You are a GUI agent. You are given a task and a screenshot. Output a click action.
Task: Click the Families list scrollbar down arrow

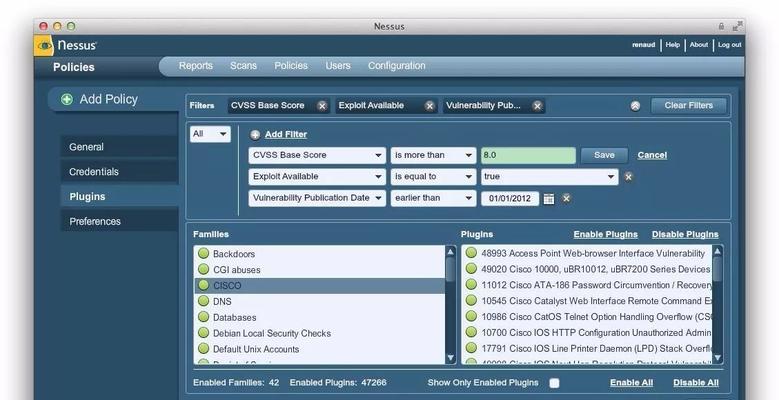coord(451,358)
